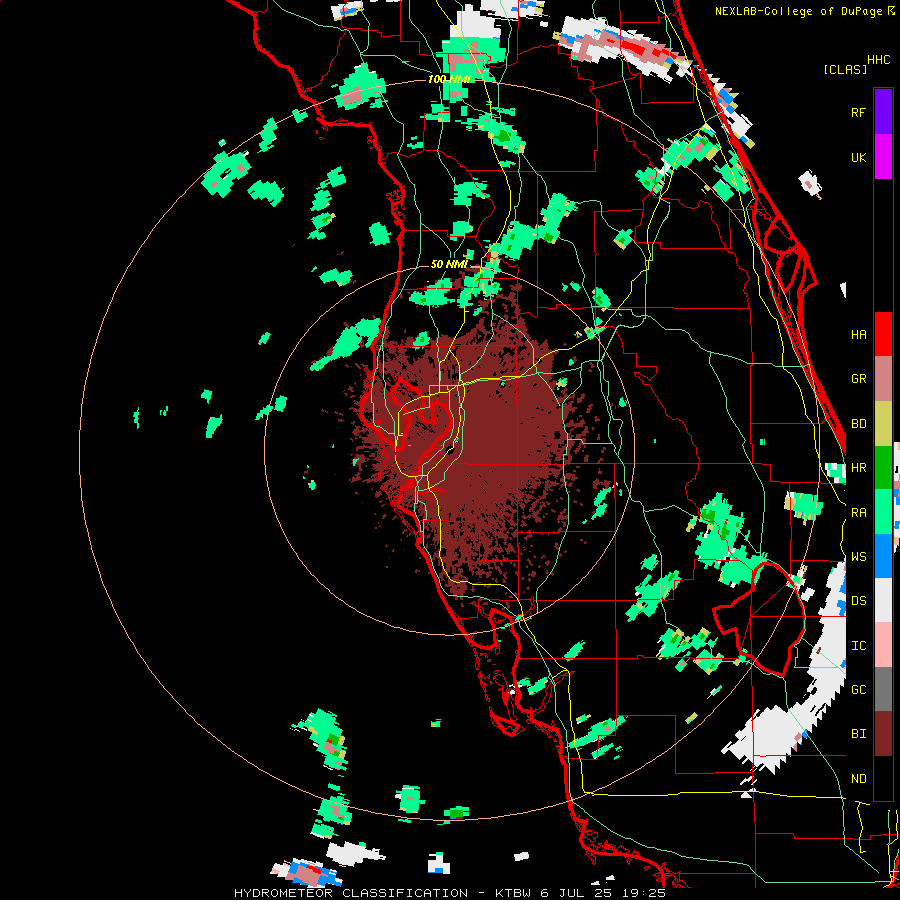Image resolution: width=900 pixels, height=900 pixels.
Task: Click the brown BI legend color swatch
Action: [x=883, y=734]
